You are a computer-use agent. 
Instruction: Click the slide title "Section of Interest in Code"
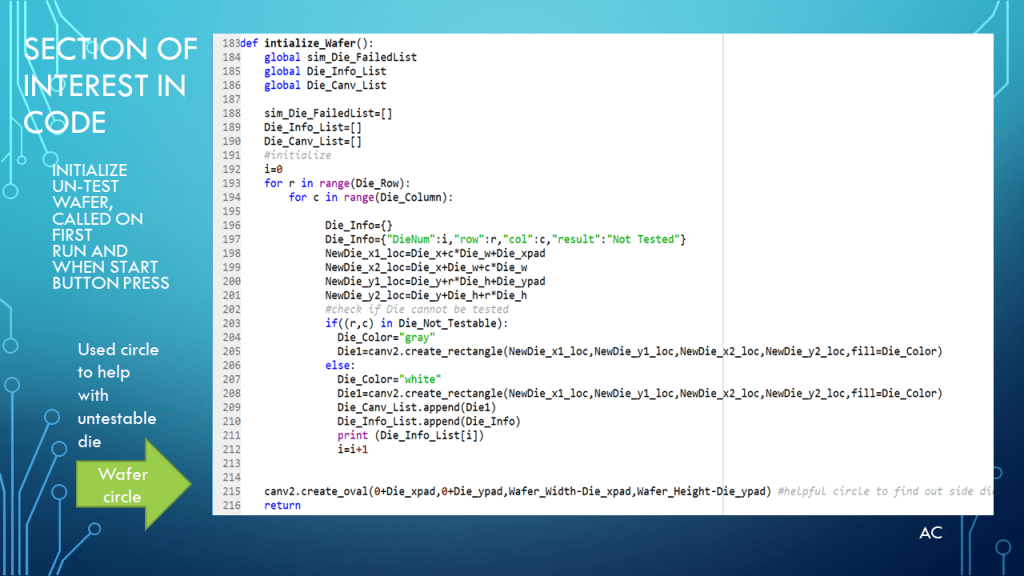point(110,85)
